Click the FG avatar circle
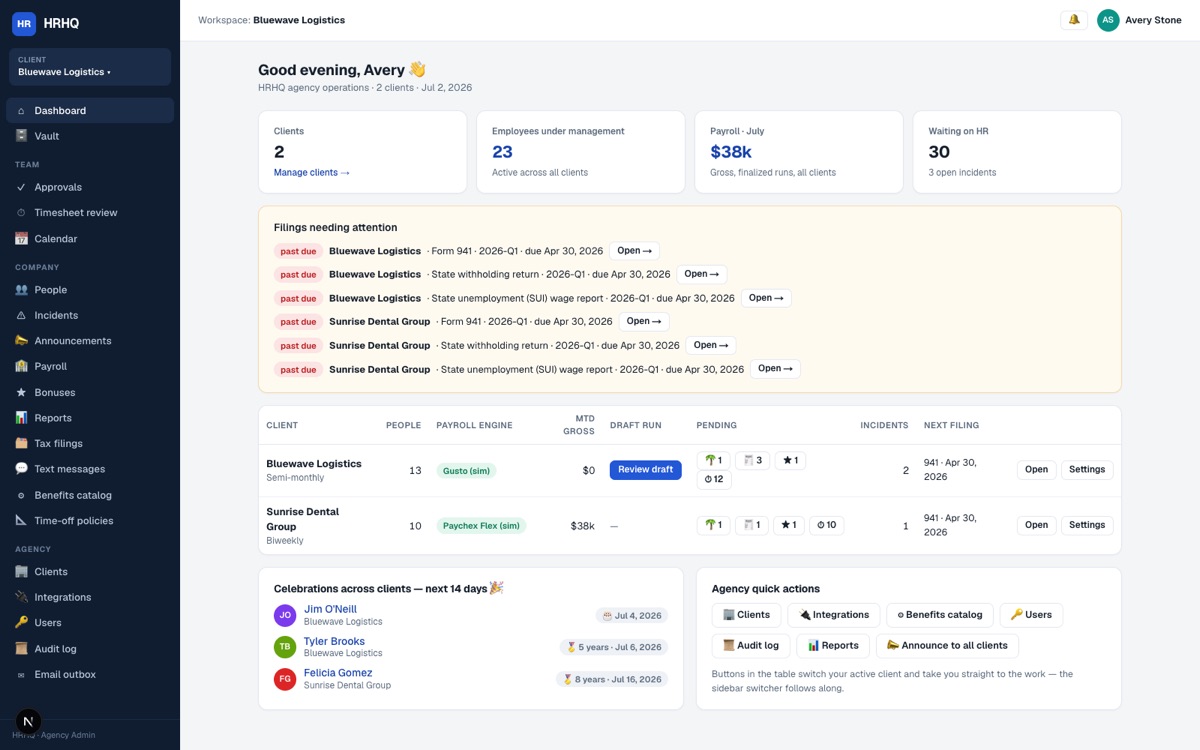The width and height of the screenshot is (1200, 750). (285, 679)
